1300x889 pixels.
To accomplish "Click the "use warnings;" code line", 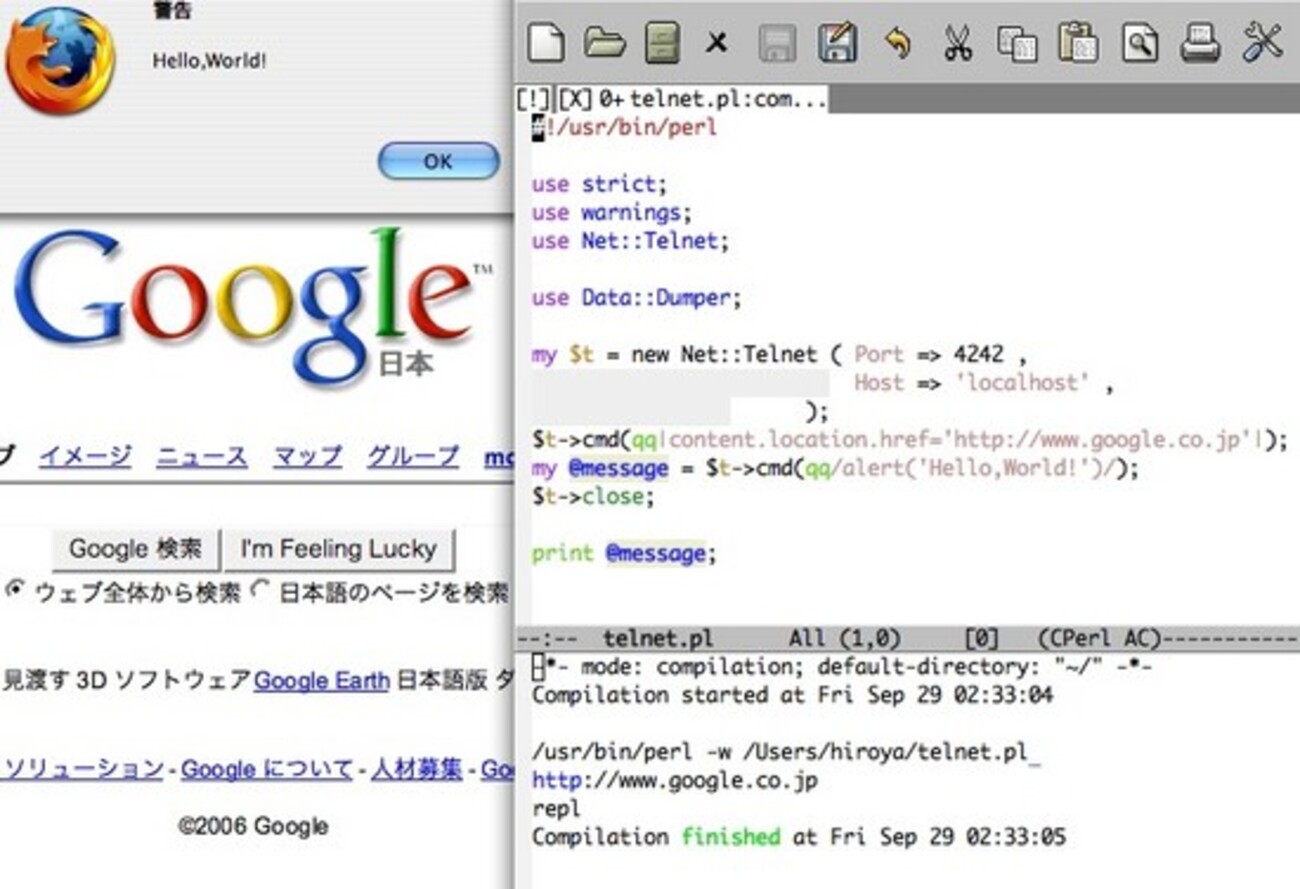I will [612, 213].
